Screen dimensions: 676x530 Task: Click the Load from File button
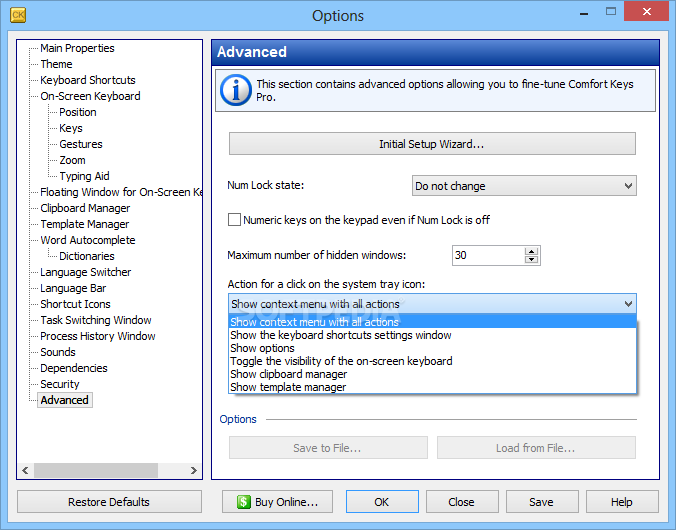point(536,448)
